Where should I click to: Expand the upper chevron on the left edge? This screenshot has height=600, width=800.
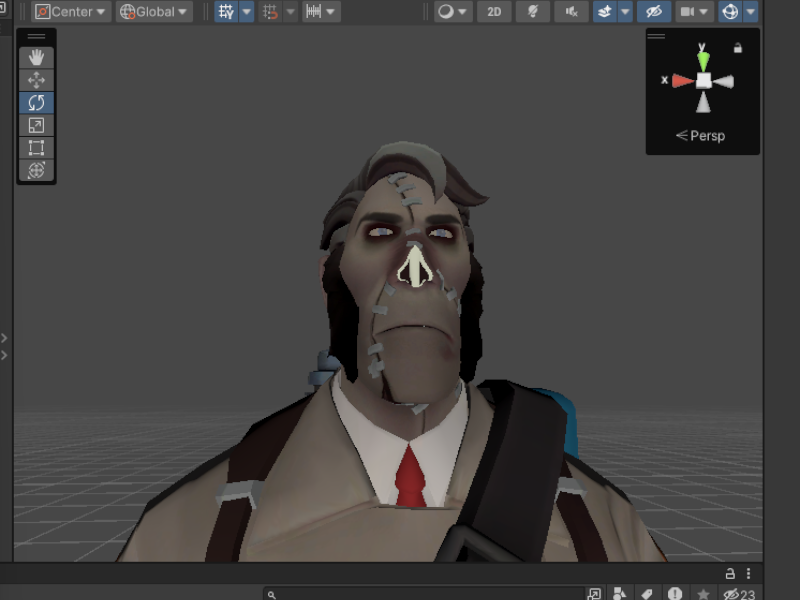[4, 338]
